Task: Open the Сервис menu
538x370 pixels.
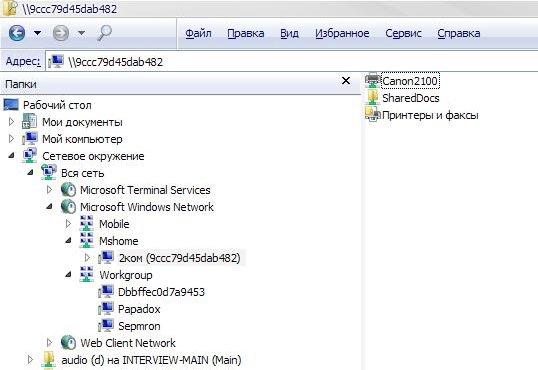Action: [403, 33]
